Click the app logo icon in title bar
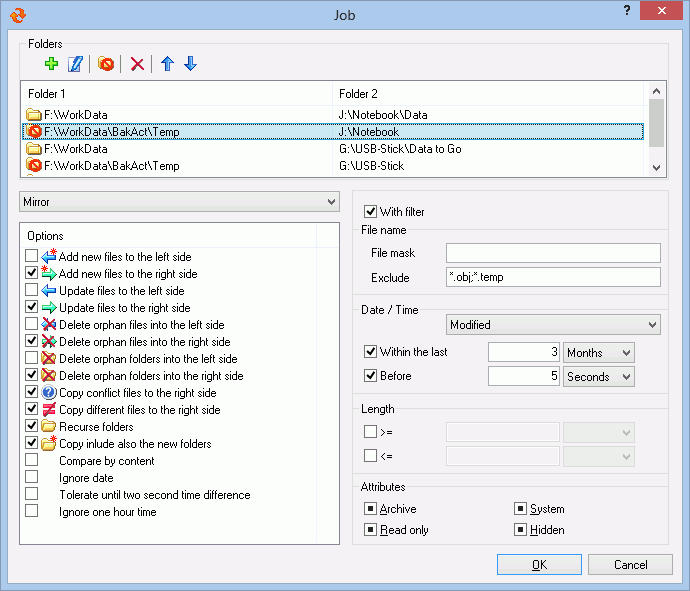 (x=16, y=14)
